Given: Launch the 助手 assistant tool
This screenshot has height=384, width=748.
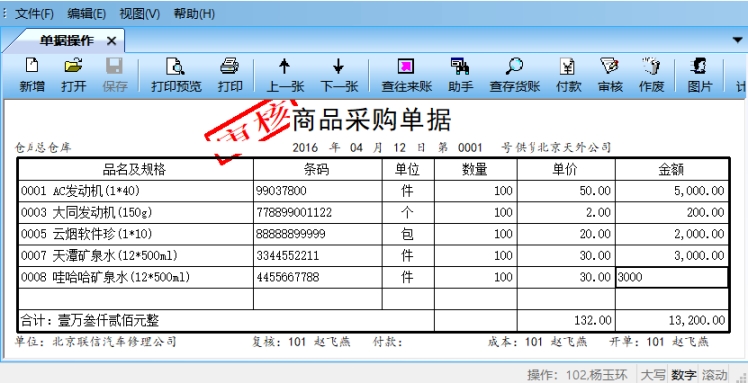Looking at the screenshot, I should 460,75.
